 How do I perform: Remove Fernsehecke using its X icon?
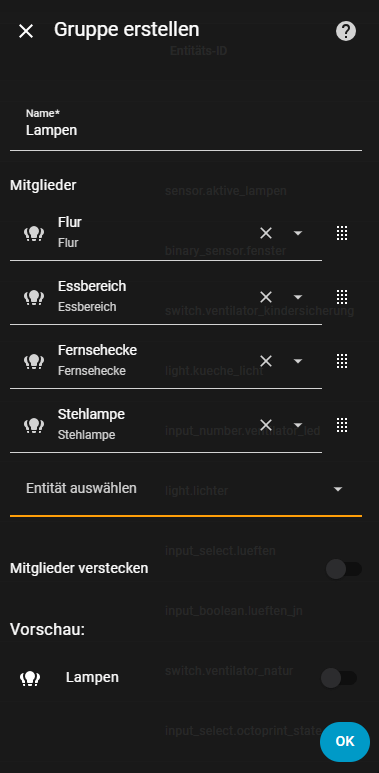coord(266,361)
